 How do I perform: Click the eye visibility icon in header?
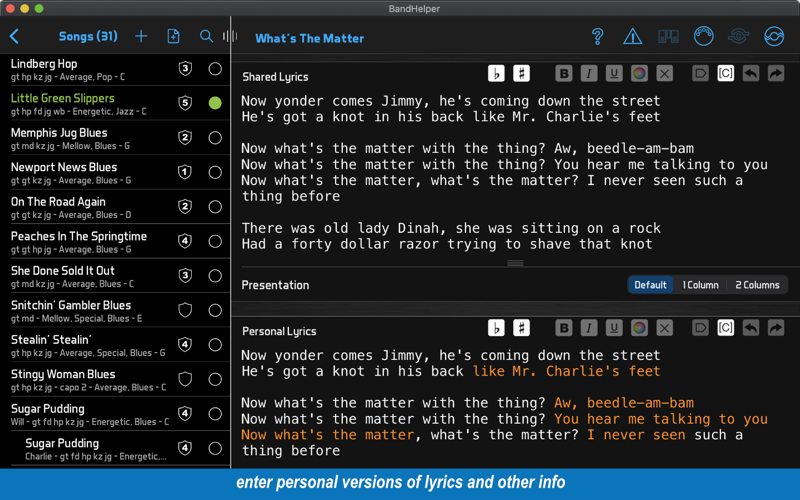coord(738,36)
